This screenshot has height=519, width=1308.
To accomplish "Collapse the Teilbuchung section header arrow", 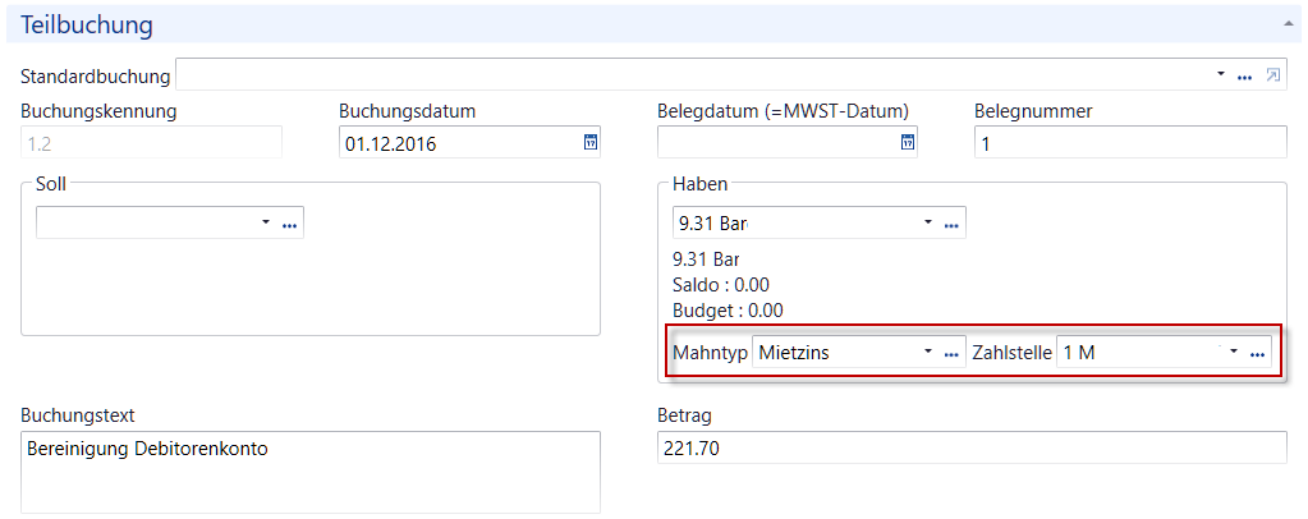I will coord(1286,23).
